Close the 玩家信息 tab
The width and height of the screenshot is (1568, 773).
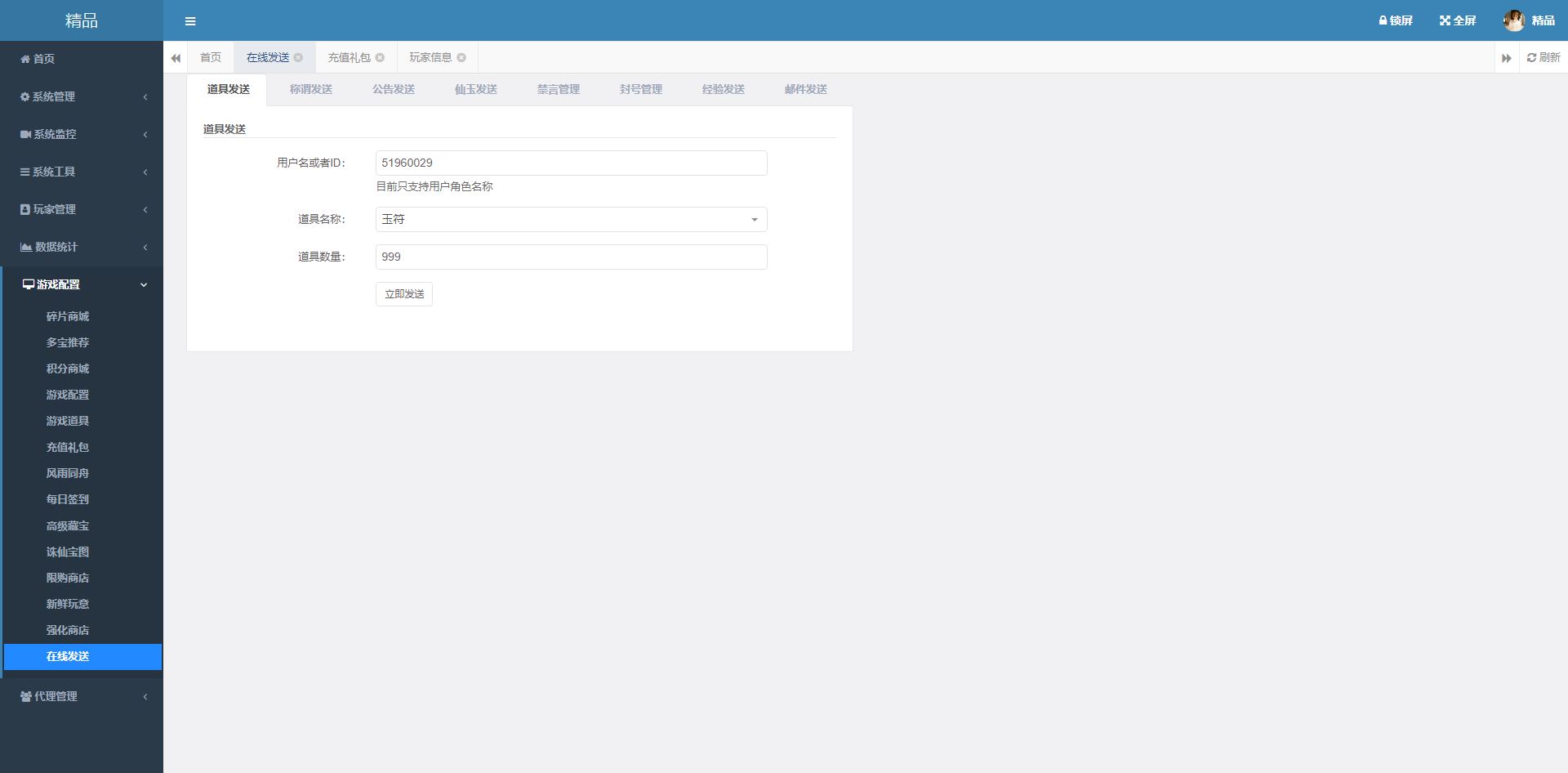tap(461, 57)
